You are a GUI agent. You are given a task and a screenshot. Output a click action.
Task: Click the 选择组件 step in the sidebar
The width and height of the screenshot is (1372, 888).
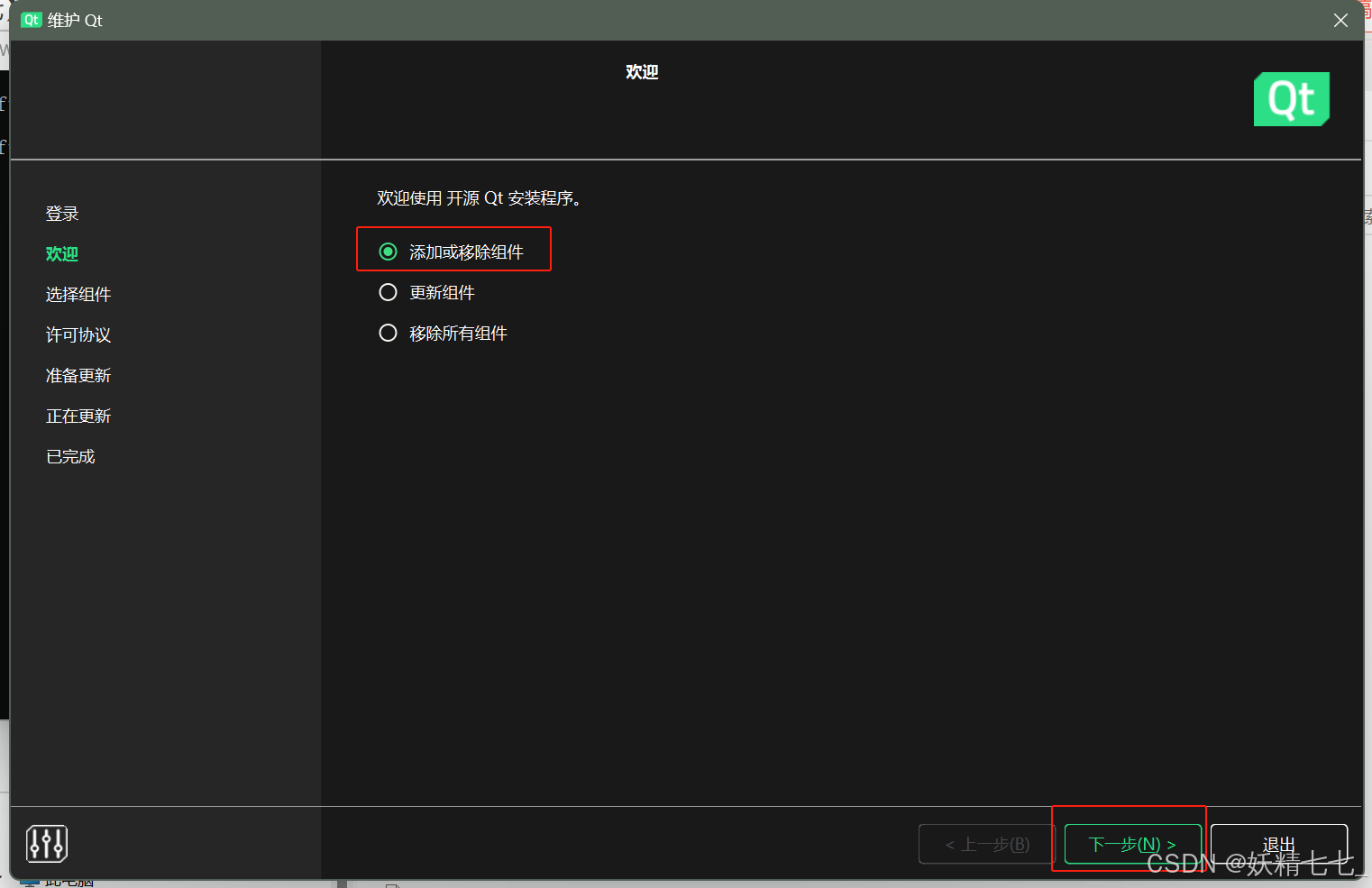78,295
